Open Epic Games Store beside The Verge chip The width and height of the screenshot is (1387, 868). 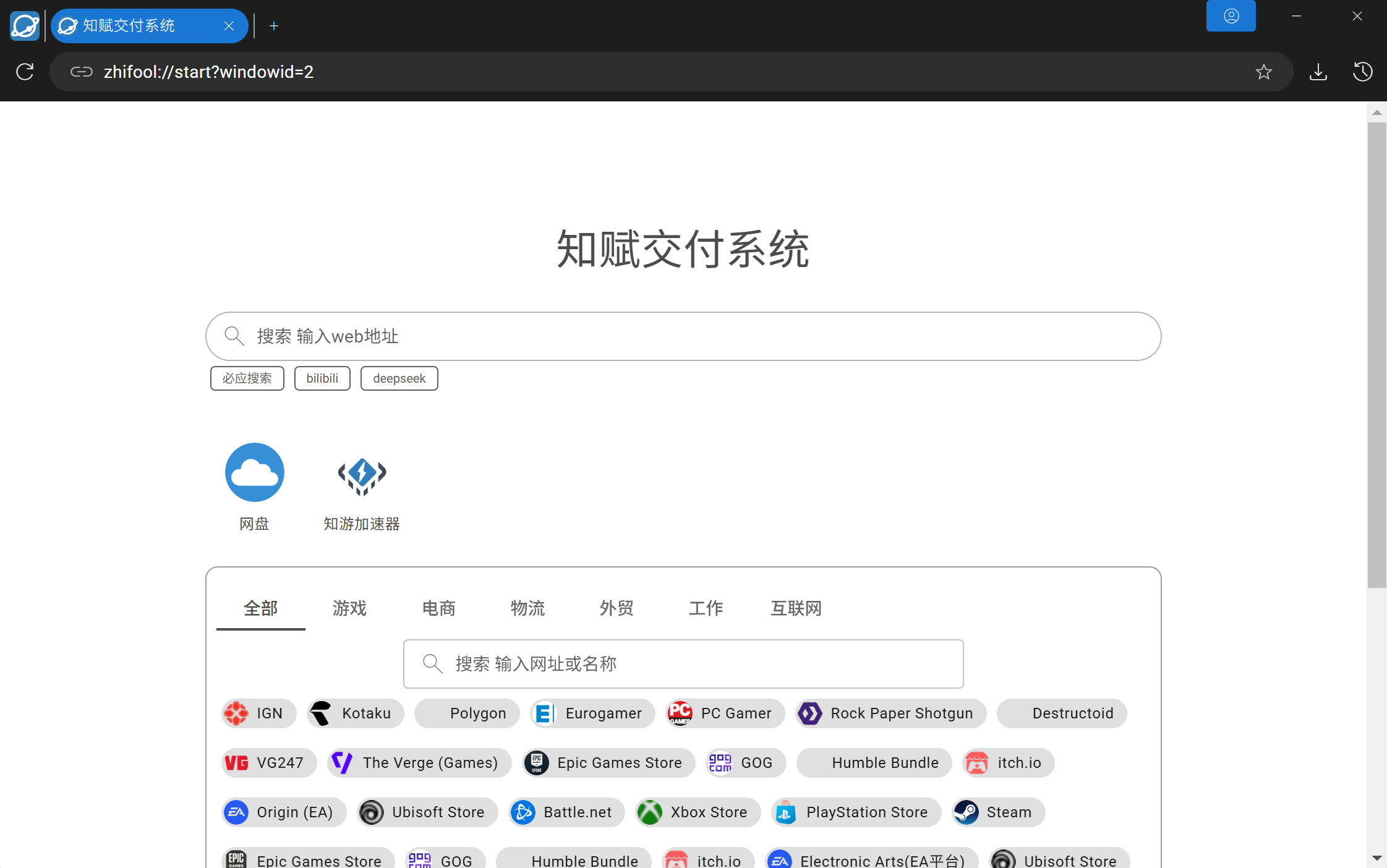coord(608,762)
